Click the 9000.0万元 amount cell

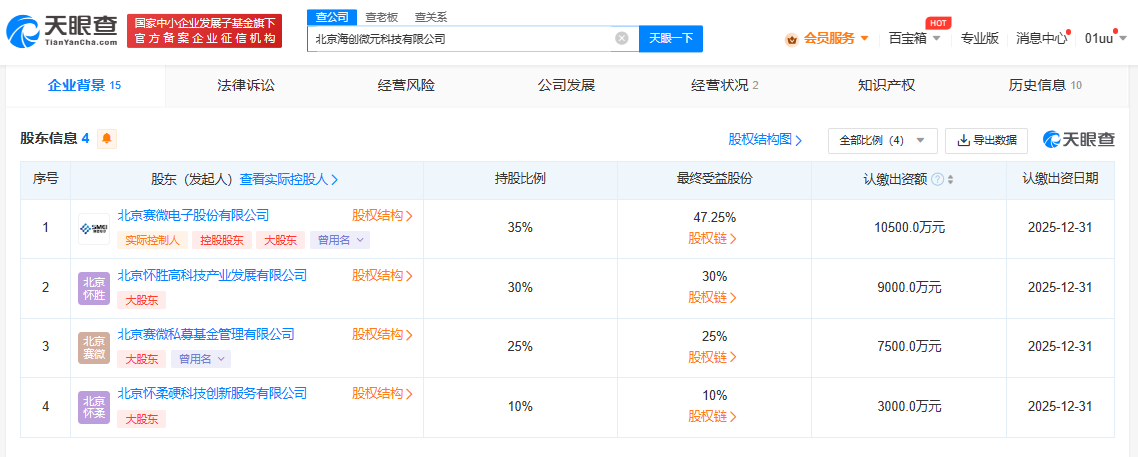(909, 287)
